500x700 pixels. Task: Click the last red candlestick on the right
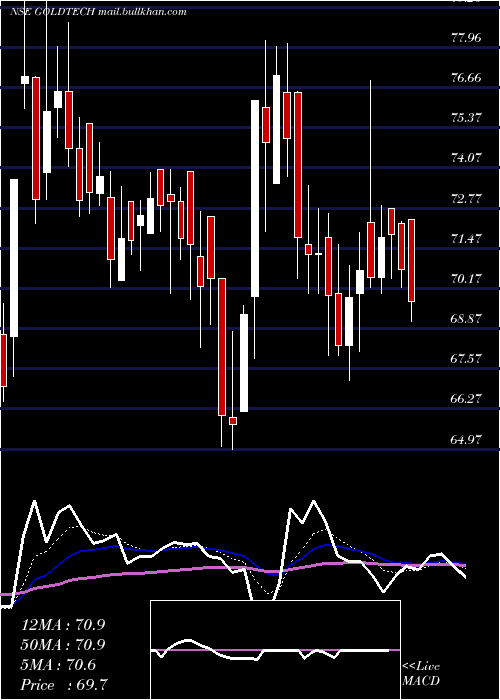(x=412, y=260)
